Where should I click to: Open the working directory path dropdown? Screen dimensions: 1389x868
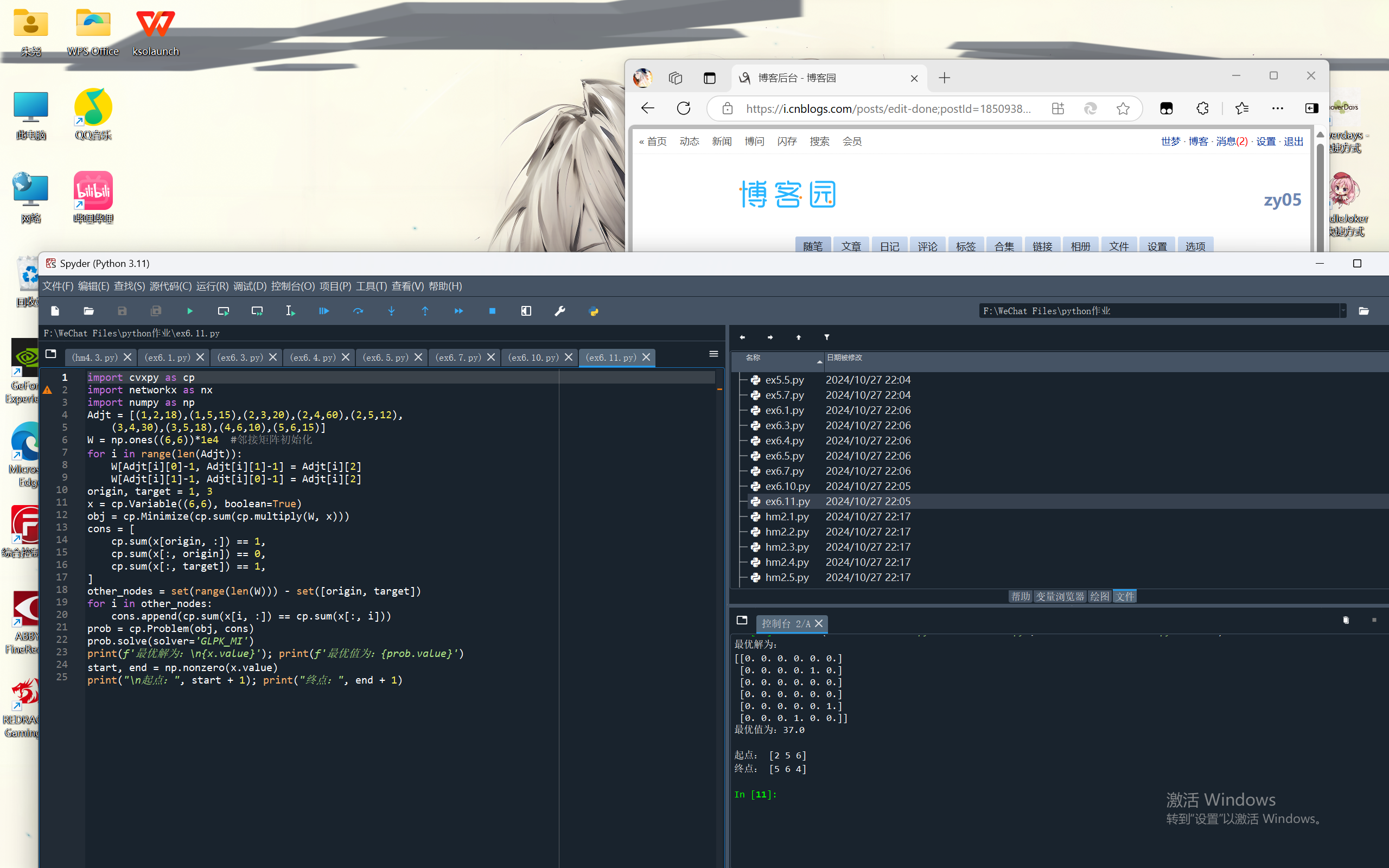click(1343, 310)
